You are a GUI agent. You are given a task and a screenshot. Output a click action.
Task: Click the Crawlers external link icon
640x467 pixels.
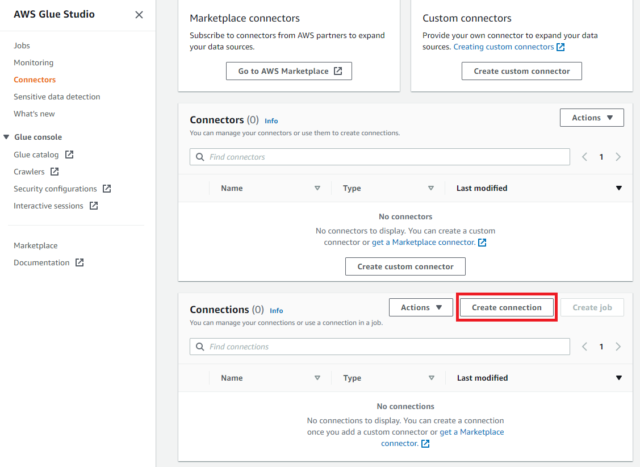pos(54,172)
